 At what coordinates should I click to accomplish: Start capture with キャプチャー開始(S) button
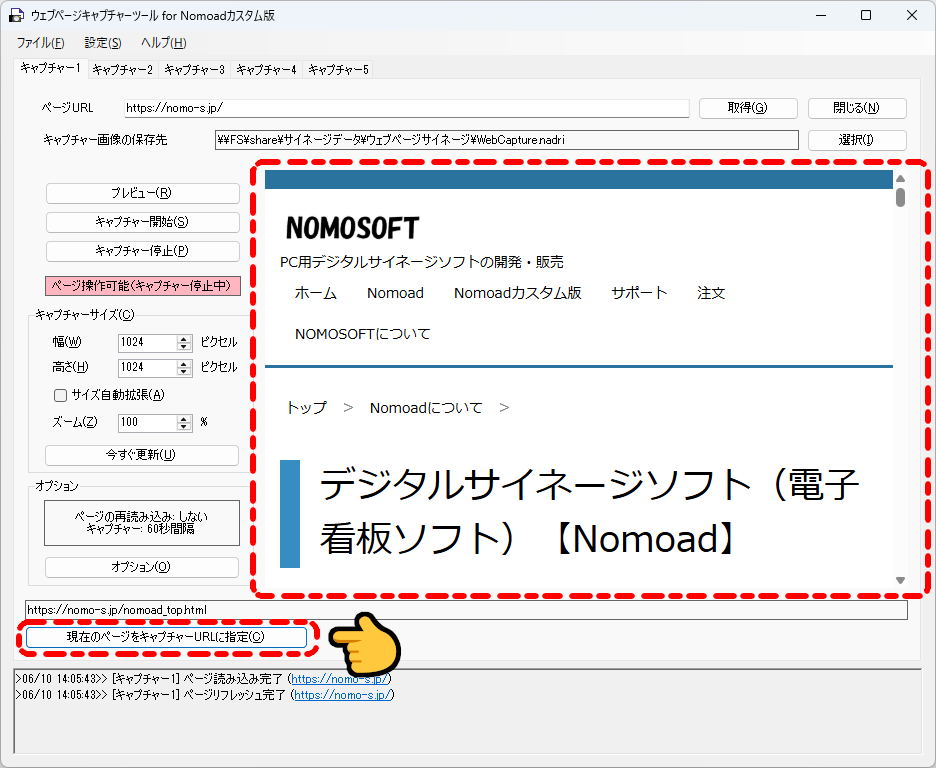coord(143,222)
